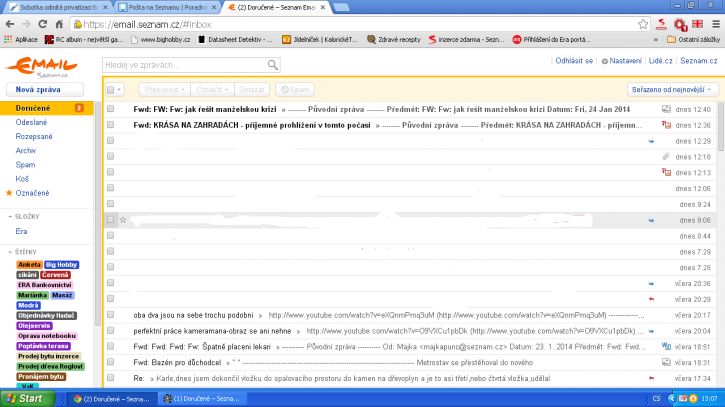Click Odhlásit se link
The width and height of the screenshot is (725, 407).
pyautogui.click(x=574, y=61)
